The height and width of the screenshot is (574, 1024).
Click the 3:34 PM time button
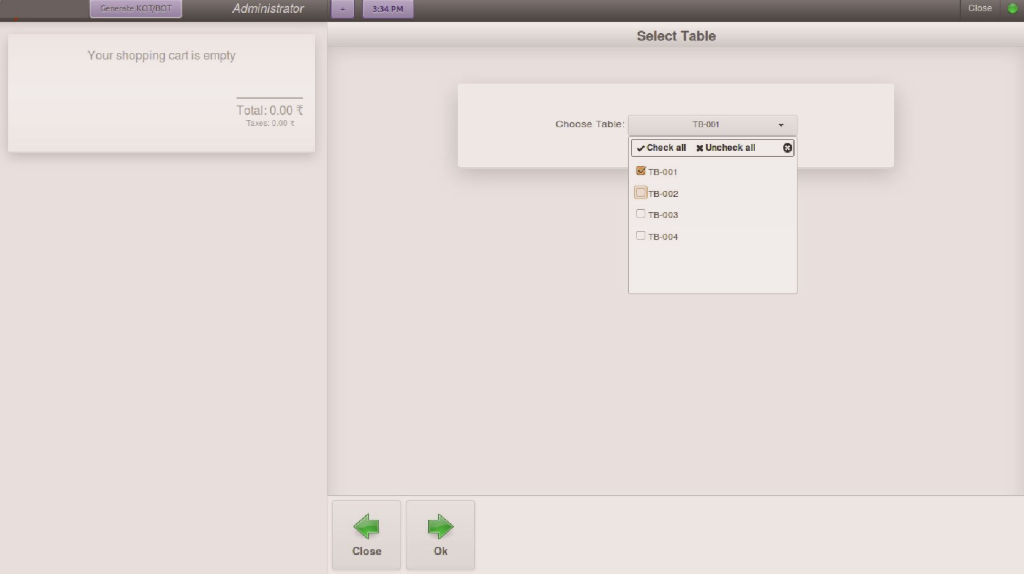click(387, 9)
